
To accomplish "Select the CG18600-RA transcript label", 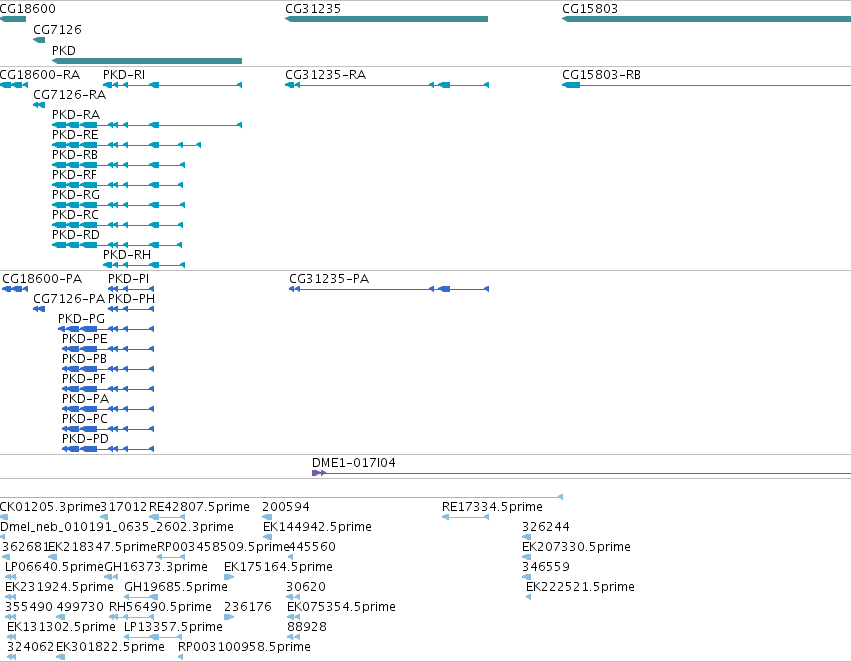I will (x=40, y=75).
